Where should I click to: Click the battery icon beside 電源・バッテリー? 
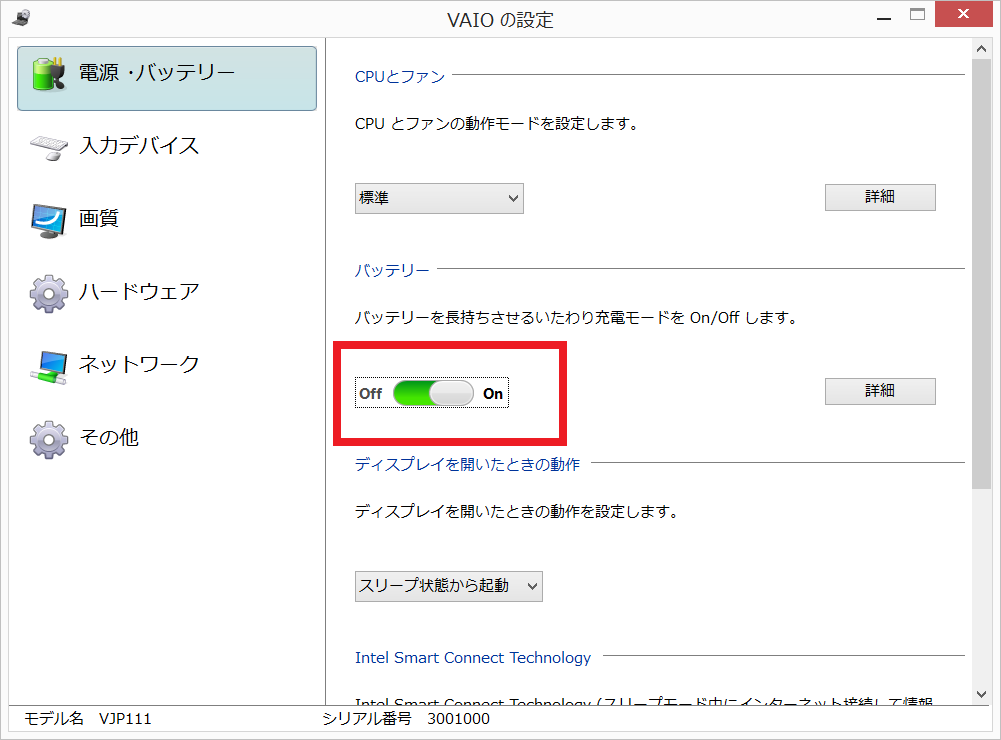(49, 75)
